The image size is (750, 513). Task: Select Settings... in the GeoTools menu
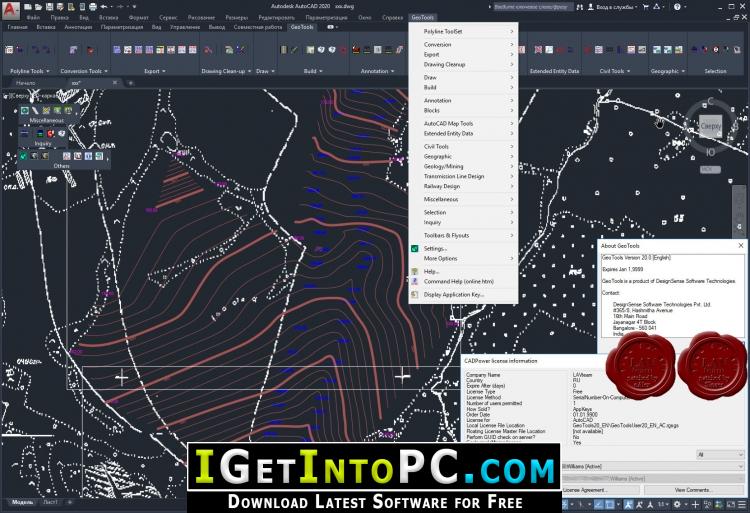pos(435,248)
